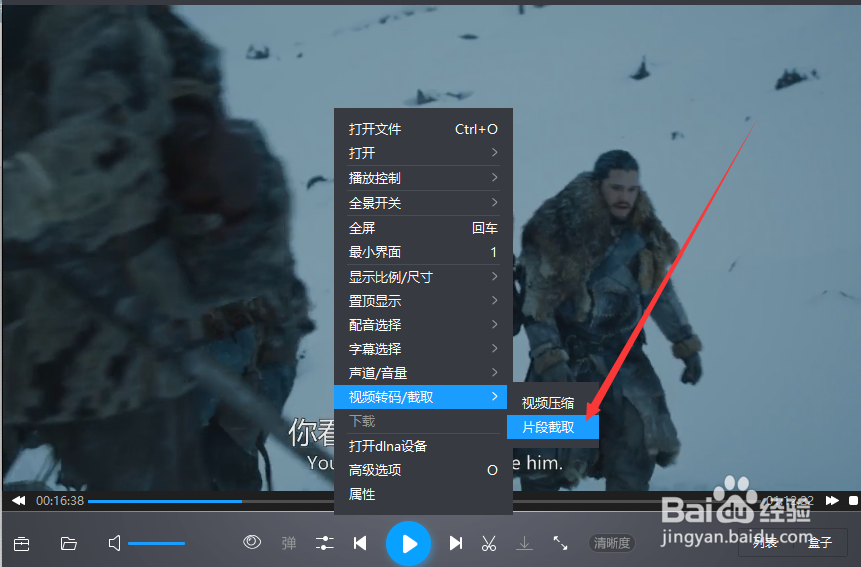861x567 pixels.
Task: Expand the 置顶显示 submenu
Action: [423, 301]
